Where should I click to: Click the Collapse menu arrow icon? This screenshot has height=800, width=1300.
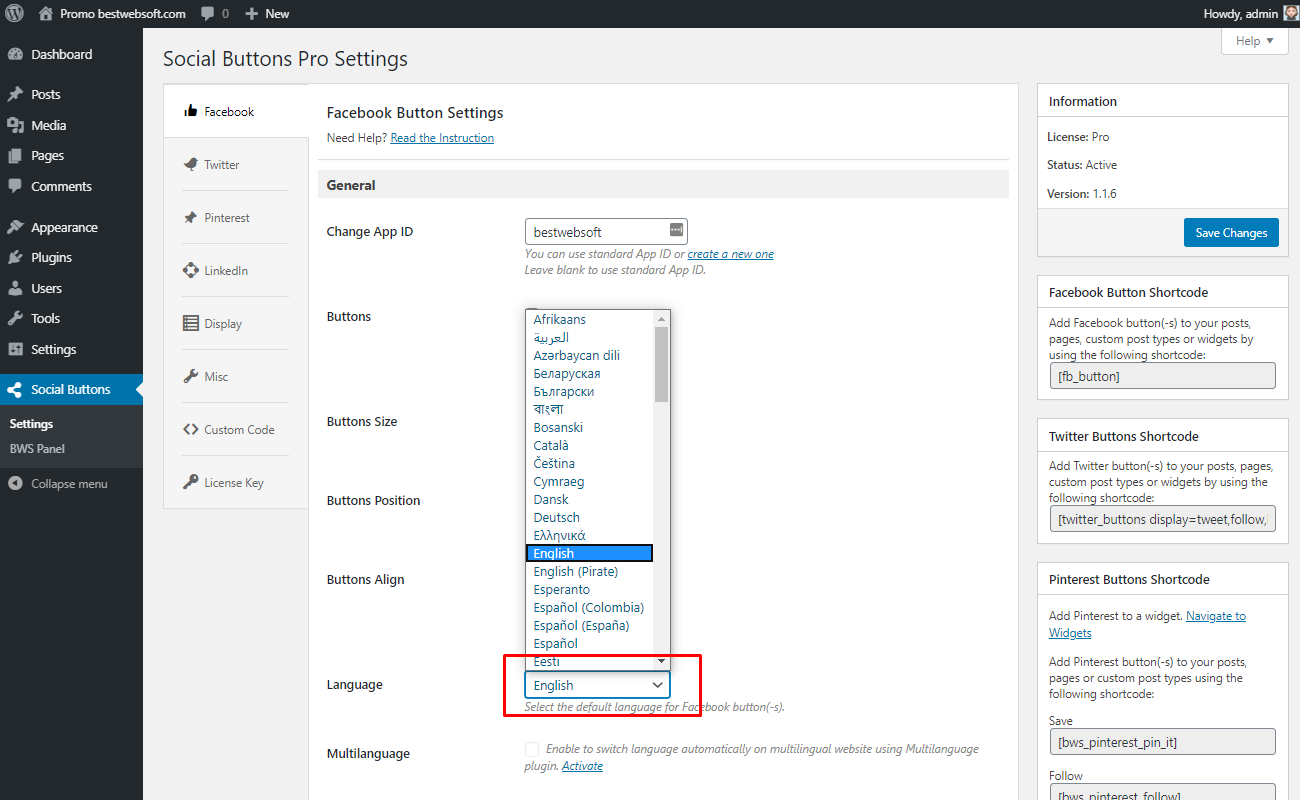15,484
